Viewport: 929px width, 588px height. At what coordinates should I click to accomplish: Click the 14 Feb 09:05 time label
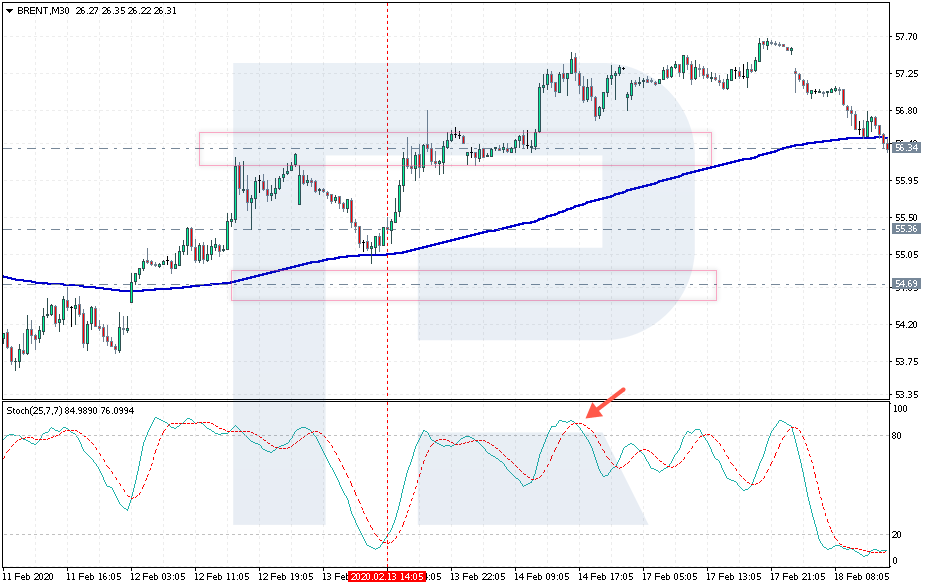[541, 576]
